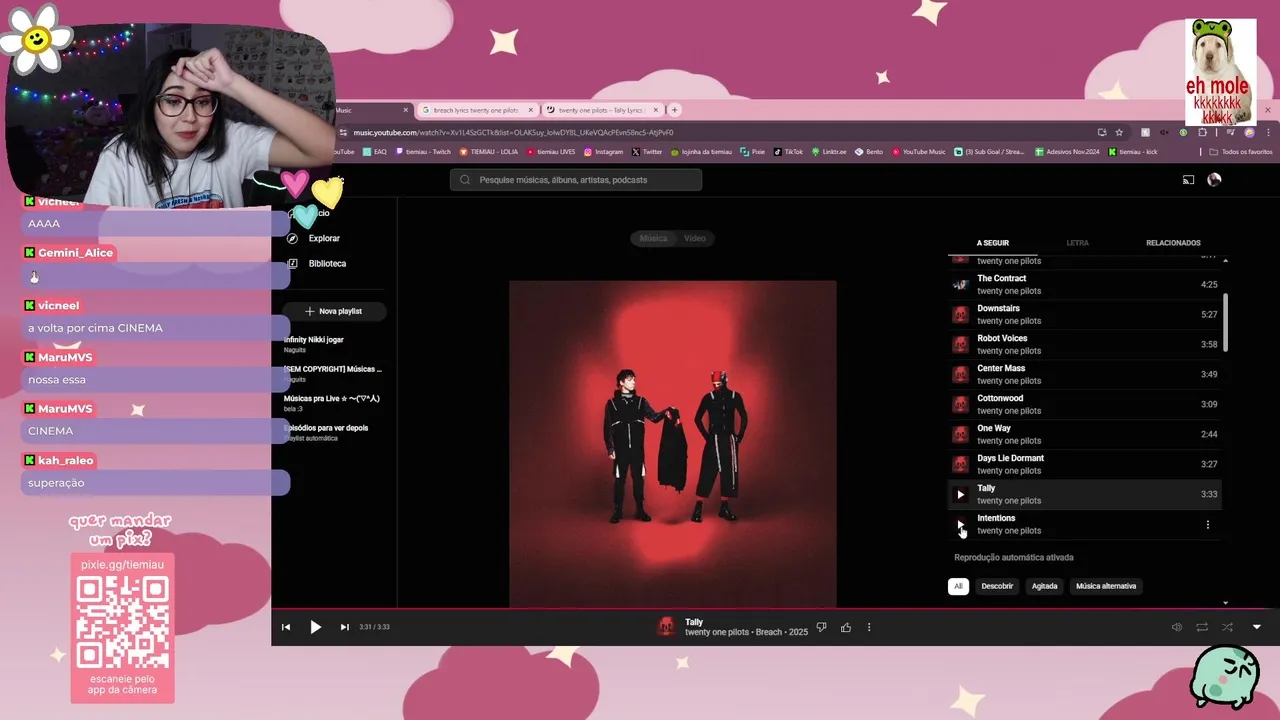Open the Infinity Nikki jogar playlist
This screenshot has height=720, width=1280.
click(x=314, y=344)
